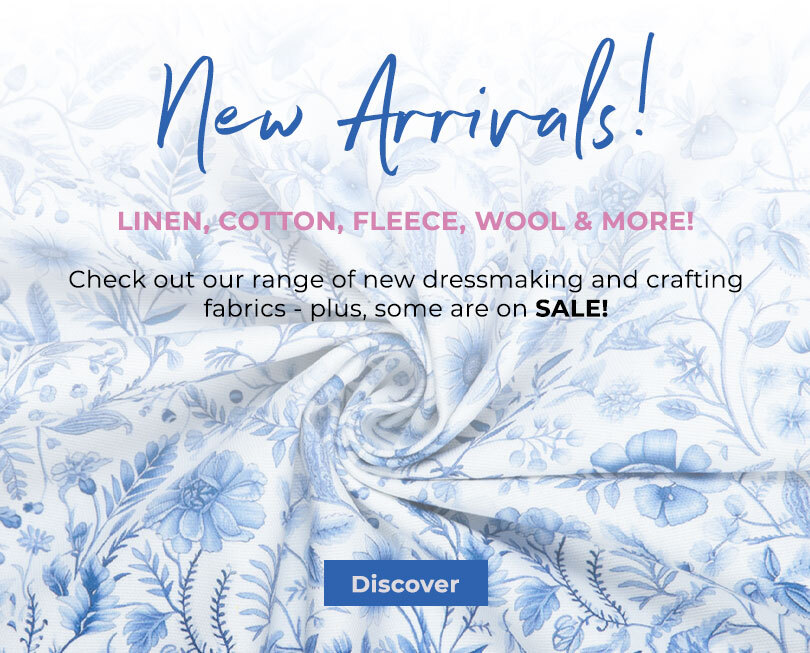Image resolution: width=810 pixels, height=653 pixels.
Task: Click the bold SALE! word
Action: 571,309
